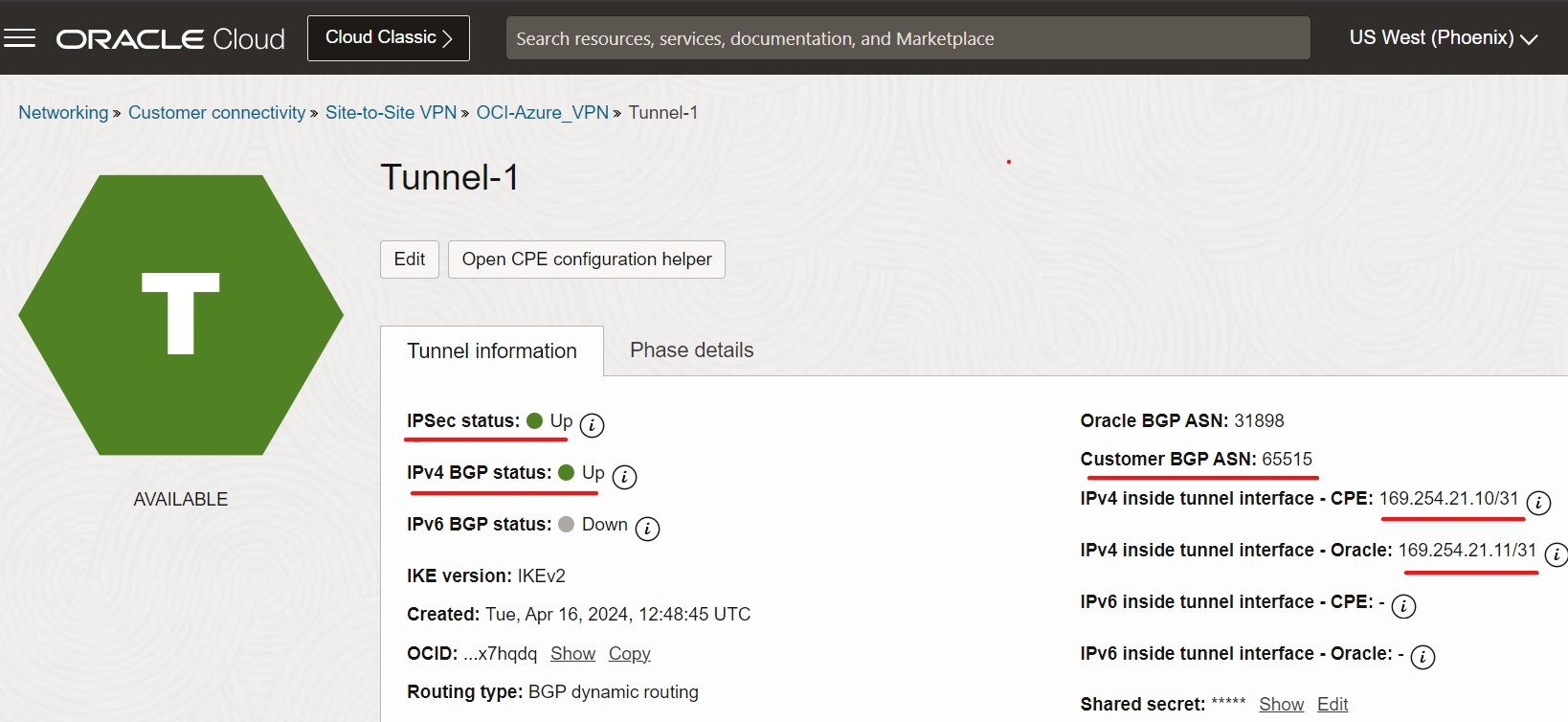Open the hamburger navigation menu

19,38
